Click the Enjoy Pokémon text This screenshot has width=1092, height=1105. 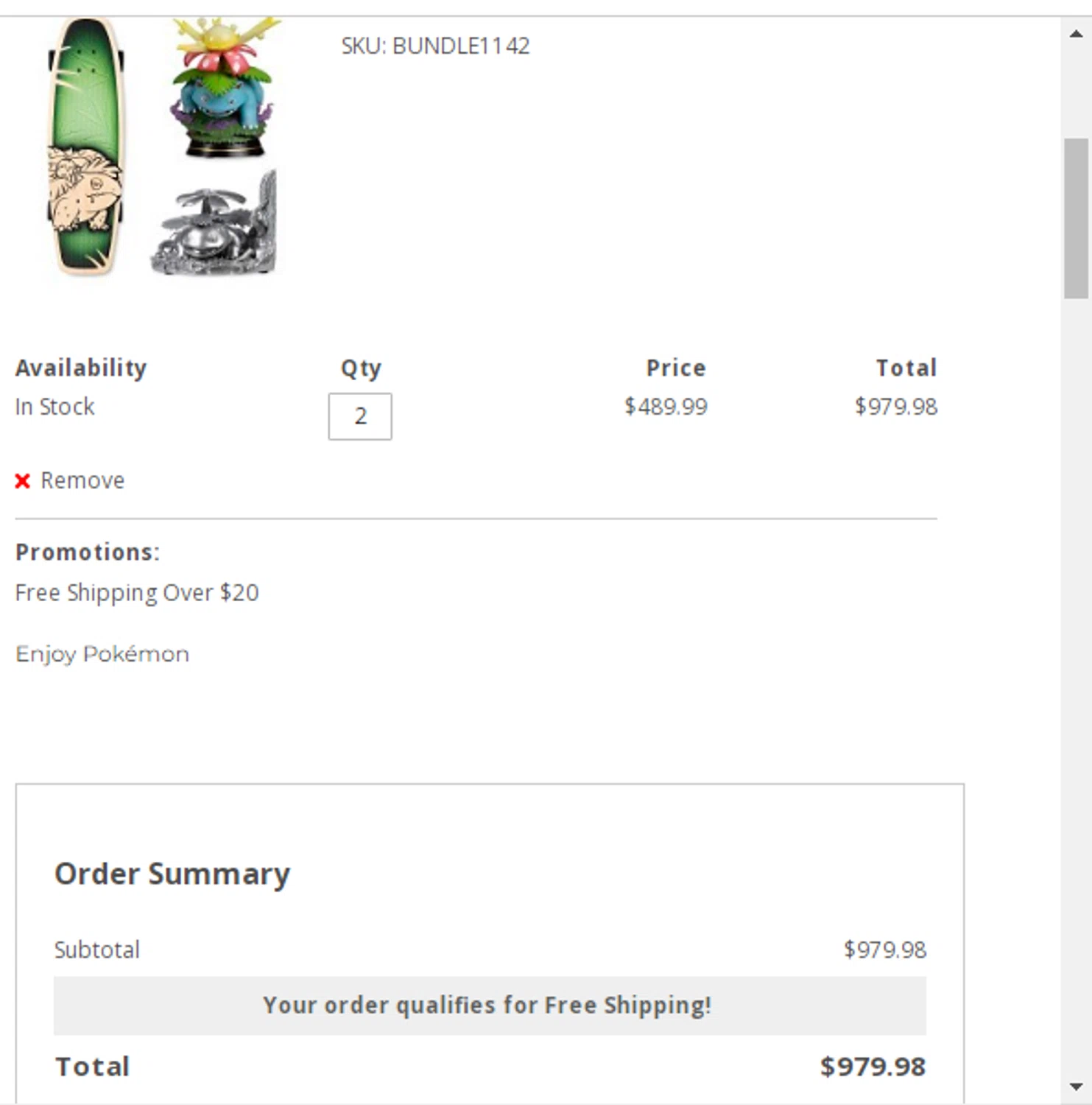[102, 654]
